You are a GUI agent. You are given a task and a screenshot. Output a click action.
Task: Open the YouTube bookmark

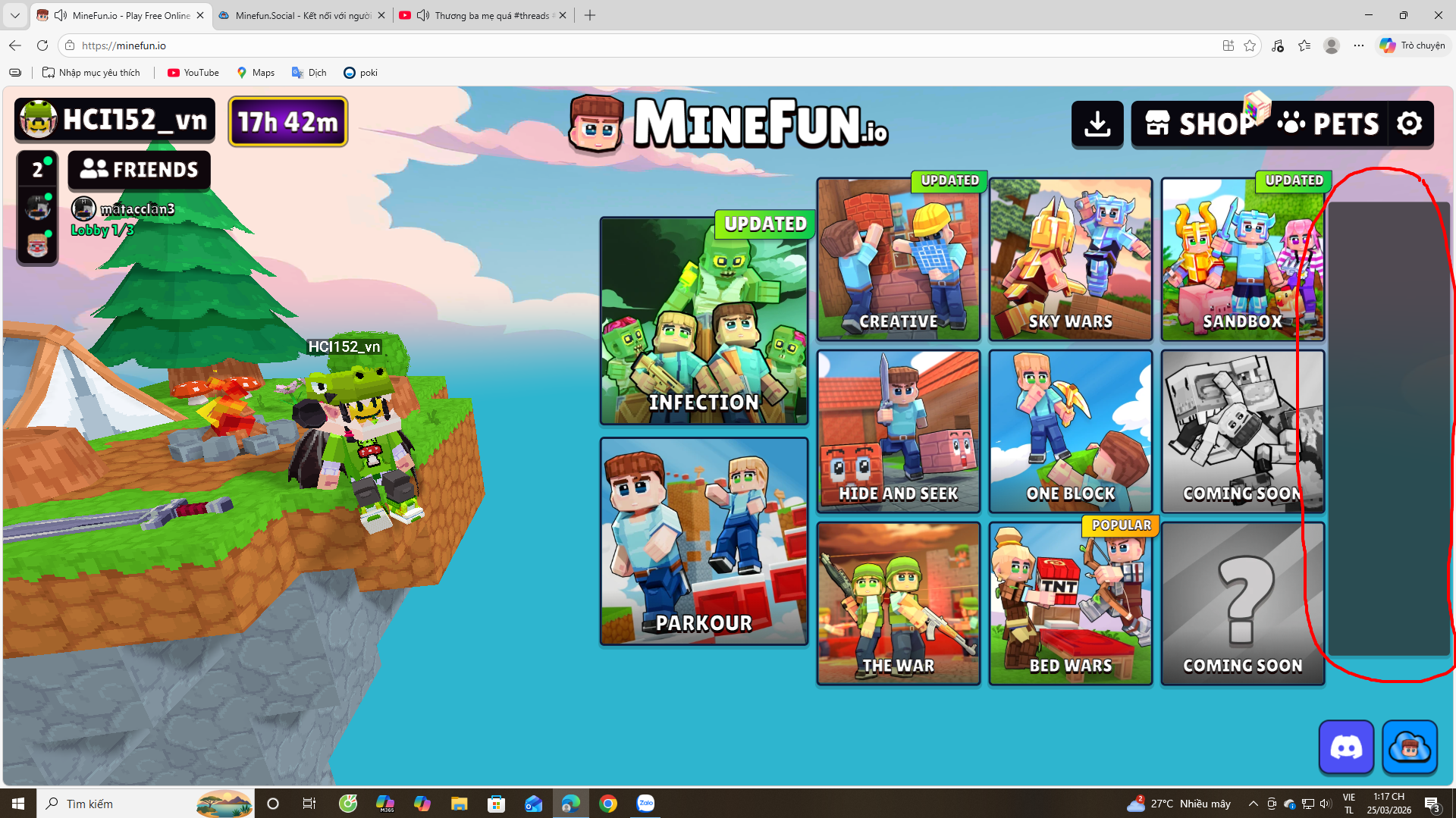(193, 73)
